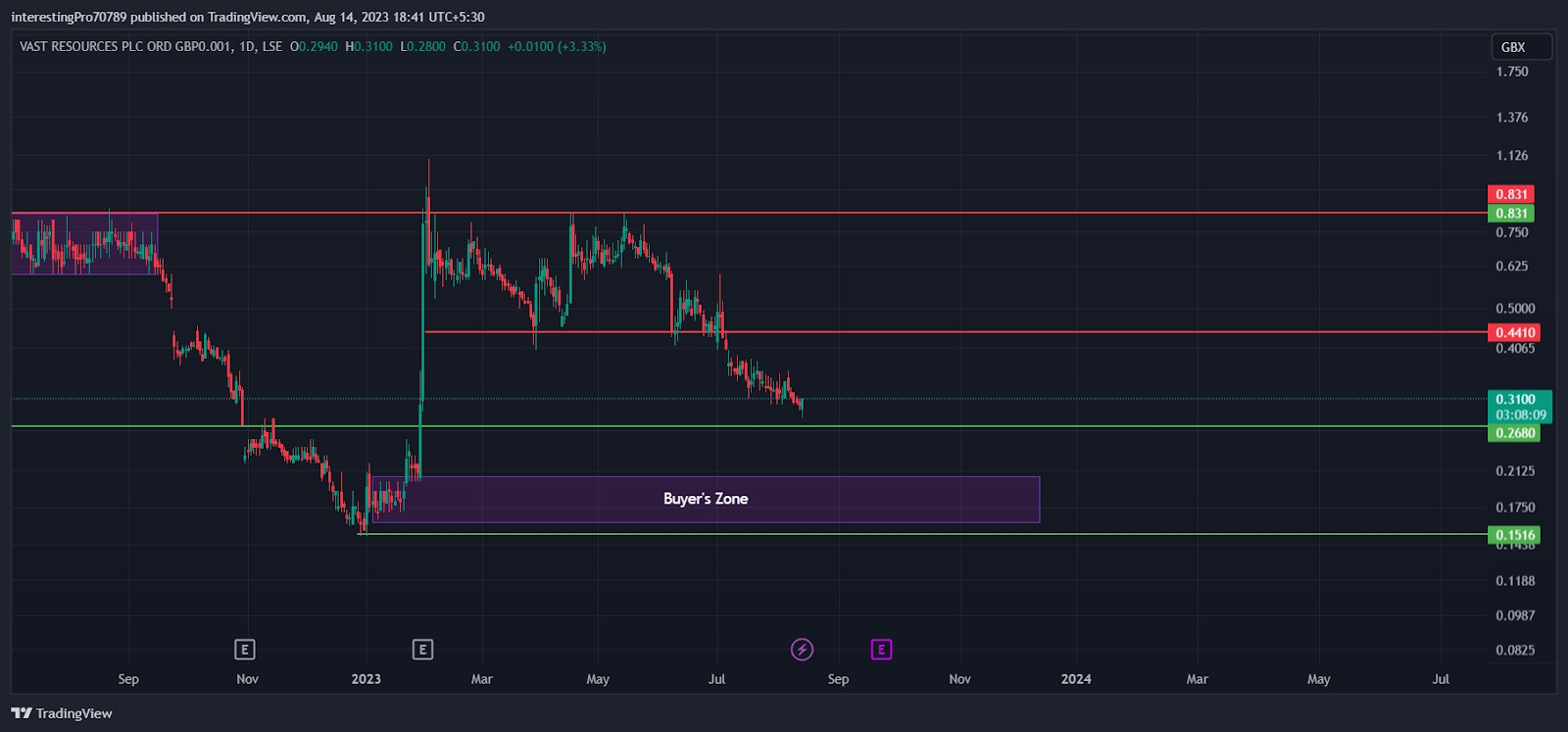
Task: Select the red 0.831 price label
Action: coord(1510,194)
